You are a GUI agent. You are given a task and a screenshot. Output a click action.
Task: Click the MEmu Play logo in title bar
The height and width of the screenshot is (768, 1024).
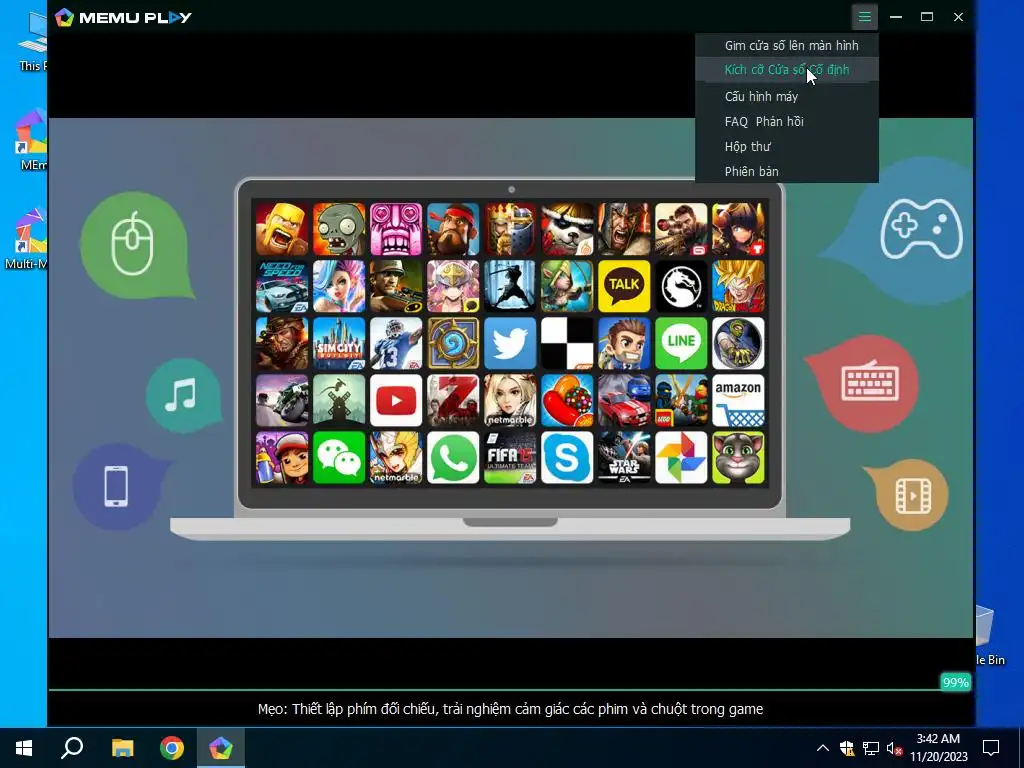[x=123, y=17]
